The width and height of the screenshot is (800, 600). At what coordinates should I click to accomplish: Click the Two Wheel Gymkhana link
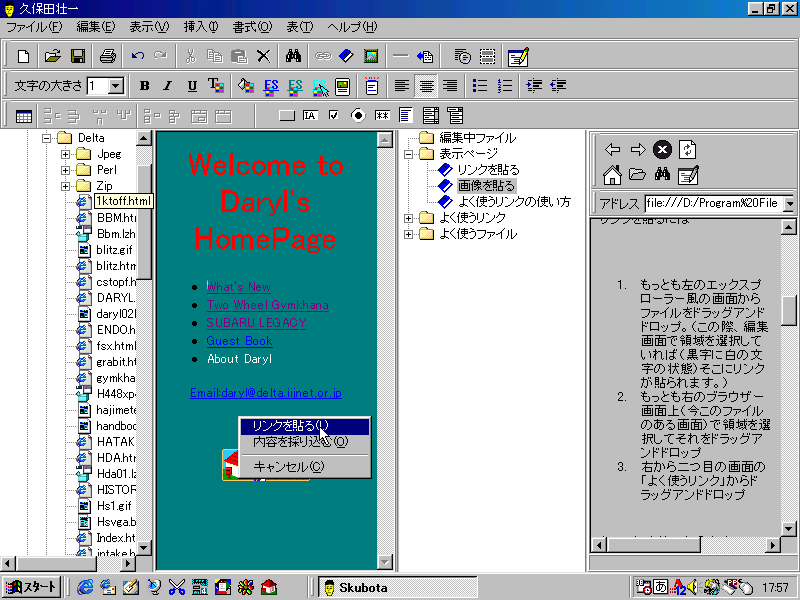coord(267,305)
